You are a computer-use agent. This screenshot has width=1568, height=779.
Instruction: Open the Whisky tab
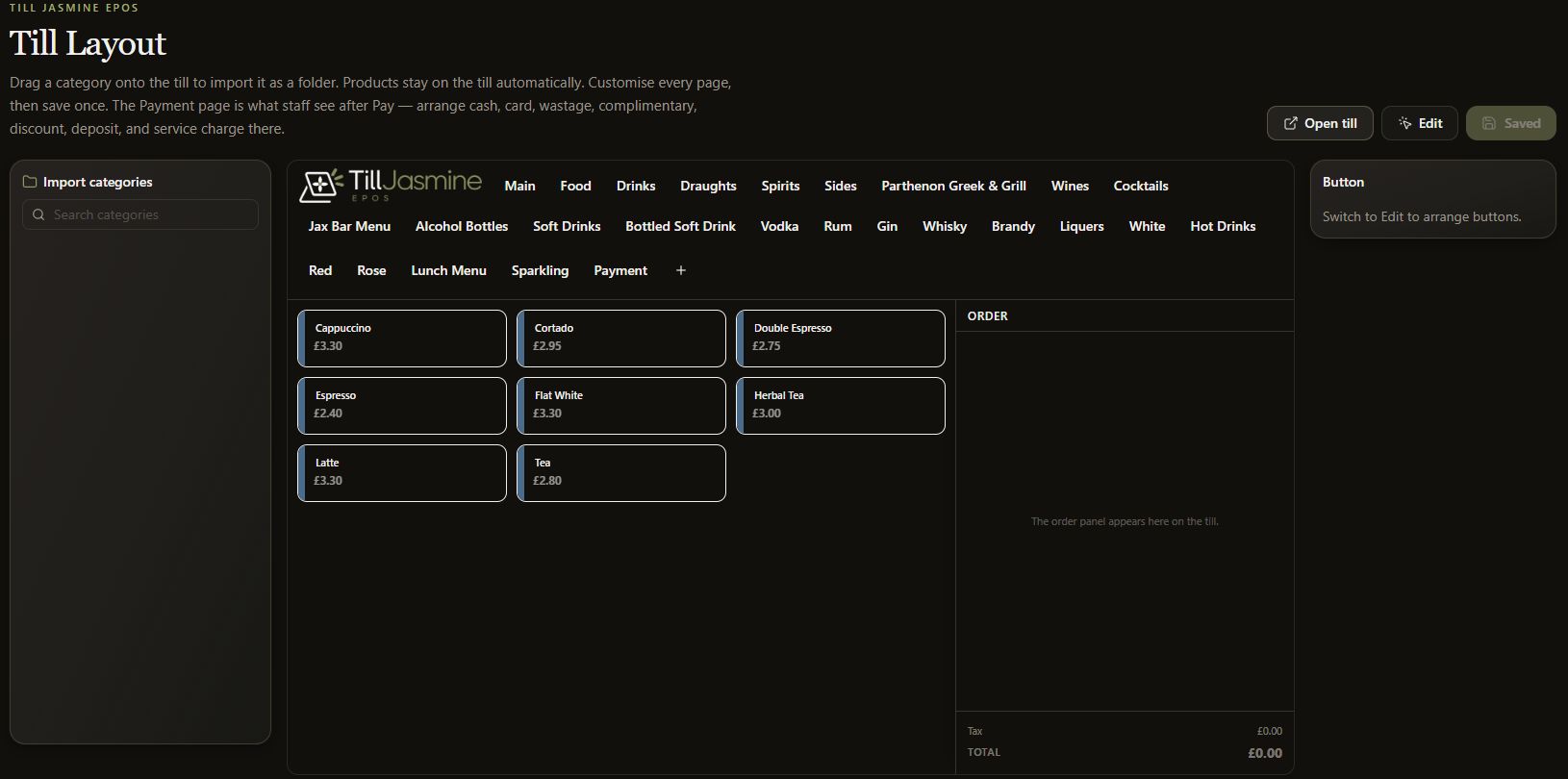click(x=945, y=226)
